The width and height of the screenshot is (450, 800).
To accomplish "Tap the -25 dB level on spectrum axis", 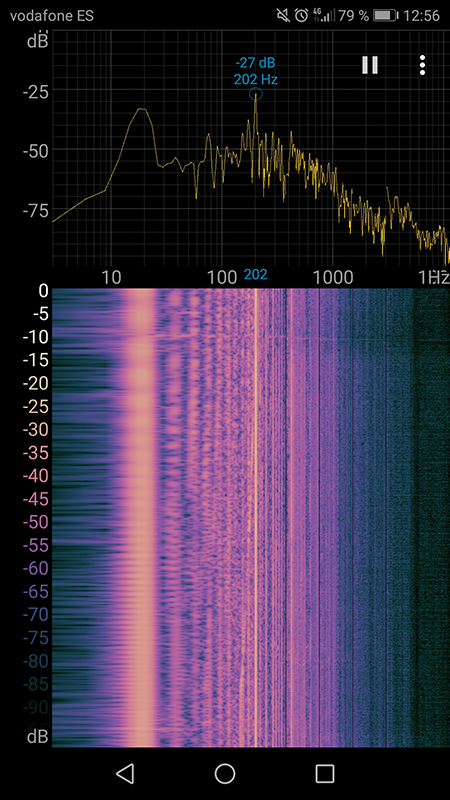I will [36, 92].
